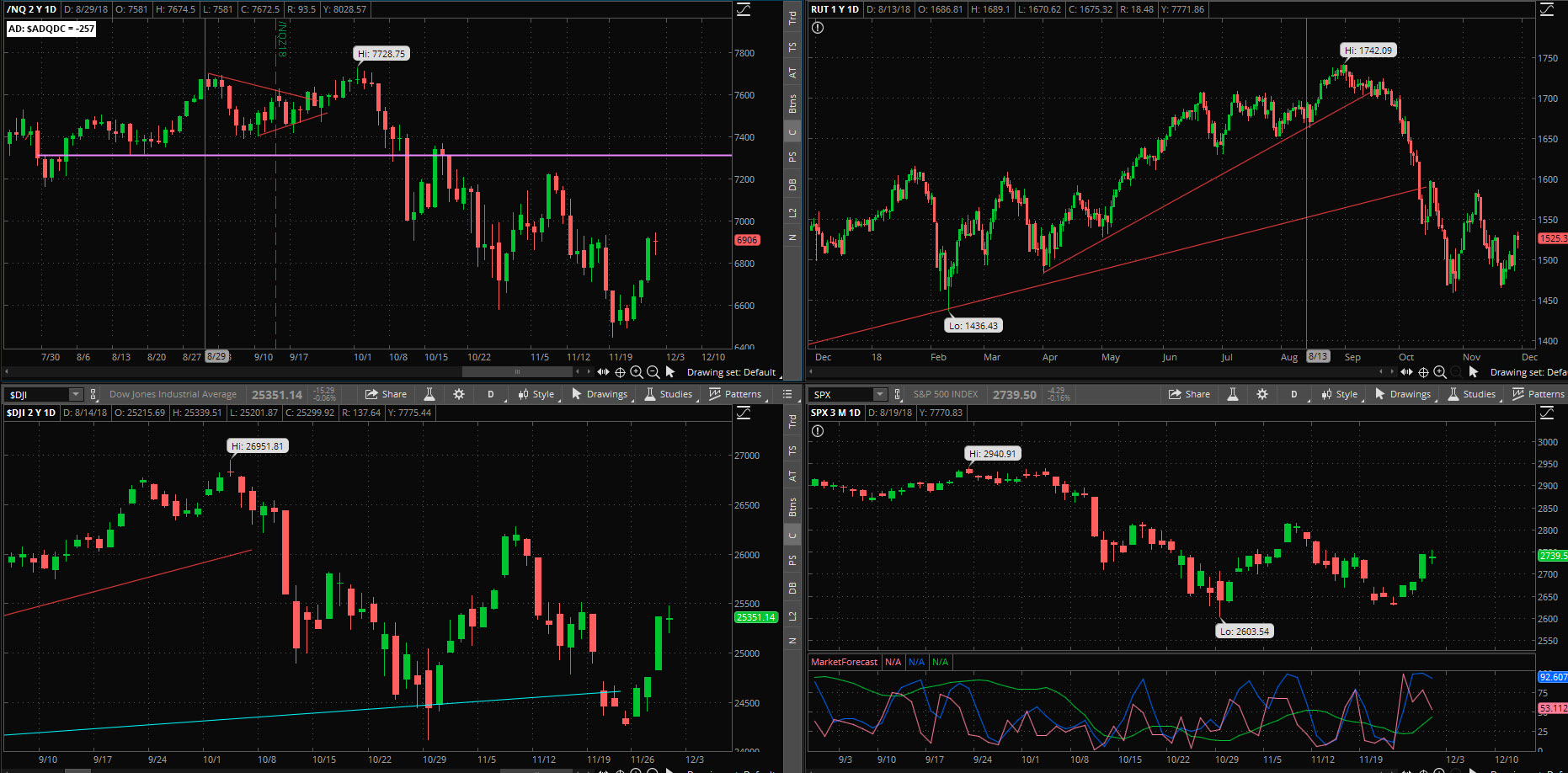
Task: Toggle the TS side tab beside the /NQ chart
Action: (x=792, y=48)
